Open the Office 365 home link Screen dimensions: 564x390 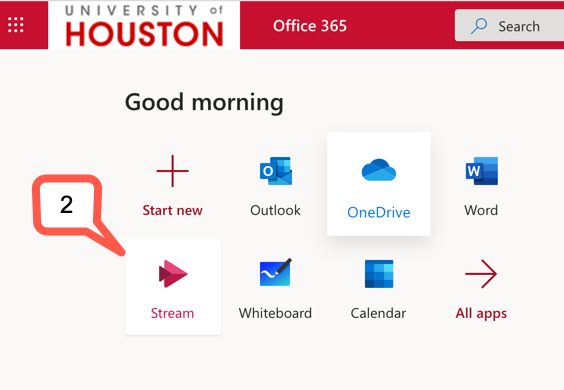click(310, 26)
